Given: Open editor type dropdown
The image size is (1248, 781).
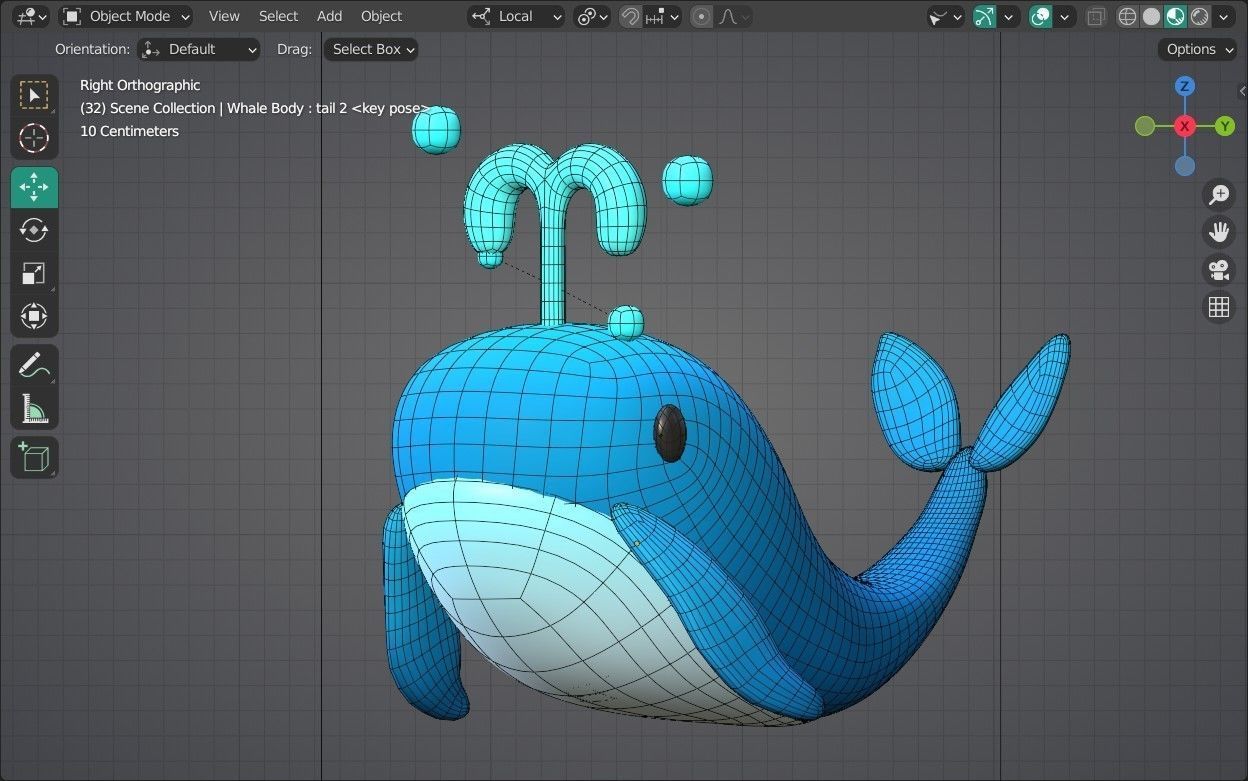Looking at the screenshot, I should coord(31,16).
